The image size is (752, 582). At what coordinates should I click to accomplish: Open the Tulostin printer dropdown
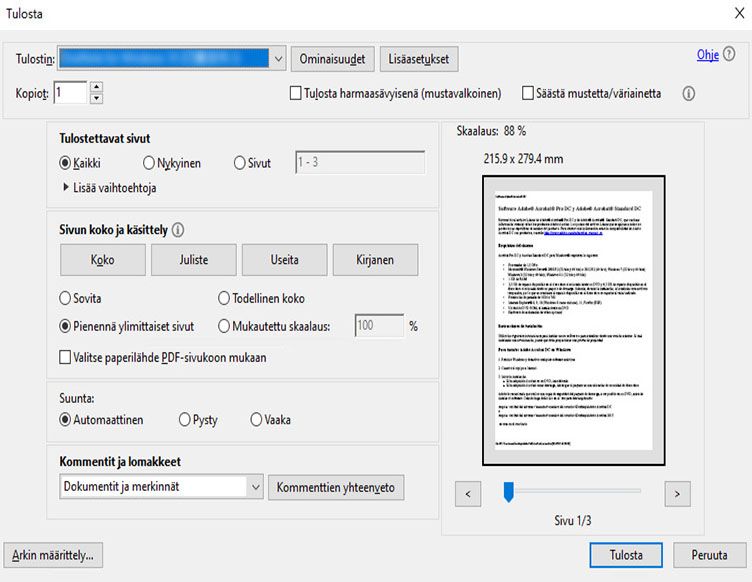[172, 58]
